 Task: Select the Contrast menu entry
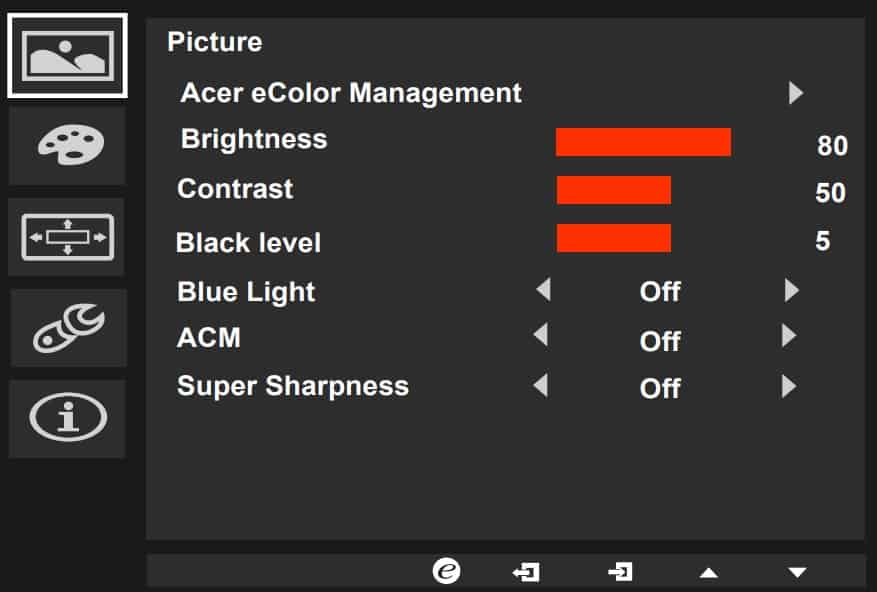[235, 189]
